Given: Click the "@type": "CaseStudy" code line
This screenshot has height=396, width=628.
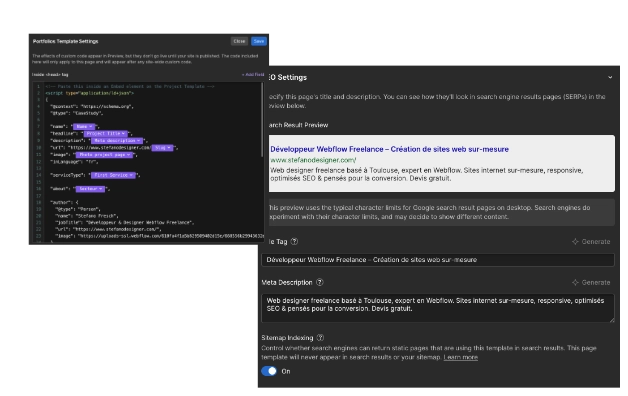Looking at the screenshot, I should coord(76,113).
